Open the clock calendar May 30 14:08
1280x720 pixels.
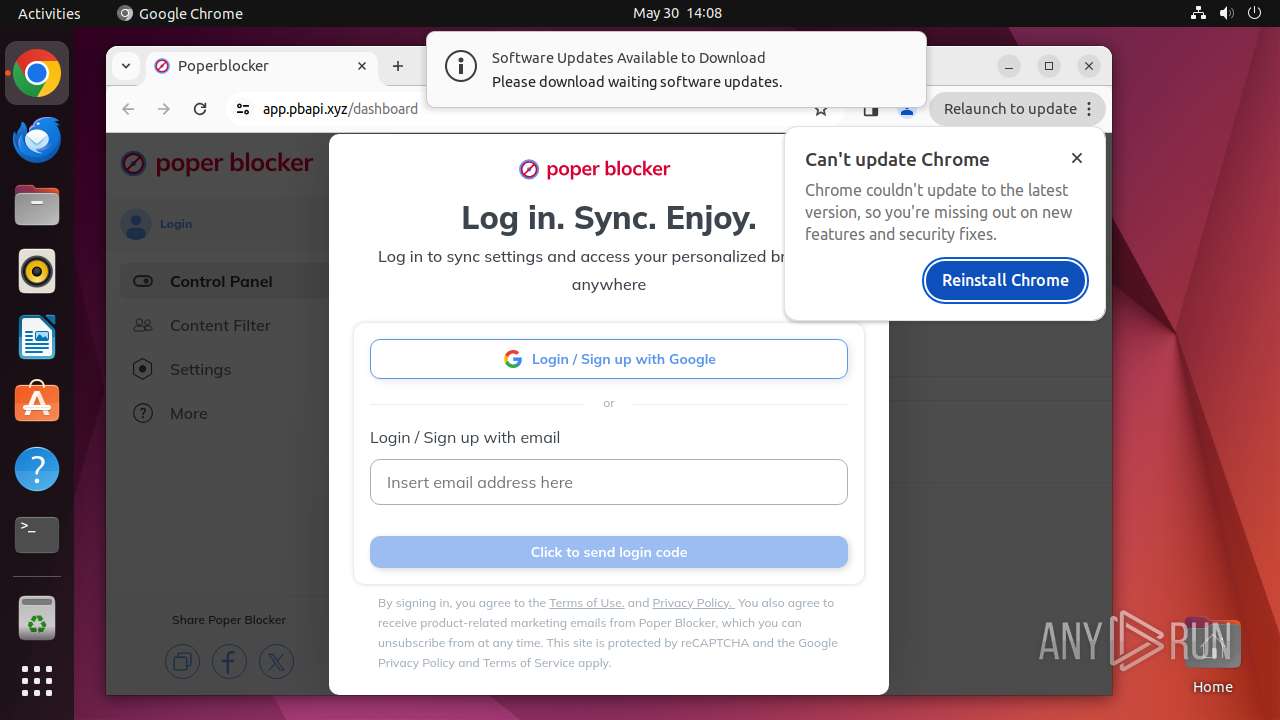677,13
